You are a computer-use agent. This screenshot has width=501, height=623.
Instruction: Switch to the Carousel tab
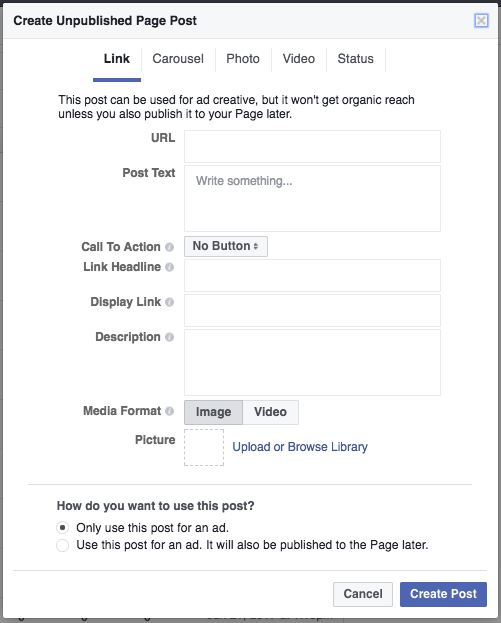178,59
